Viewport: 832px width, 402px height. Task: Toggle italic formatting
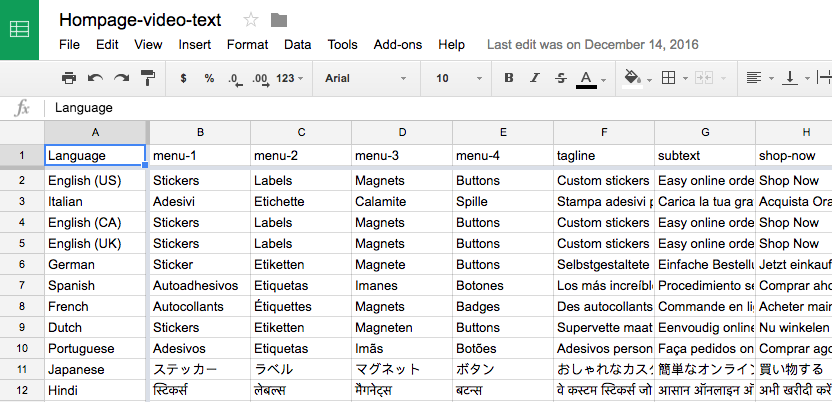534,78
